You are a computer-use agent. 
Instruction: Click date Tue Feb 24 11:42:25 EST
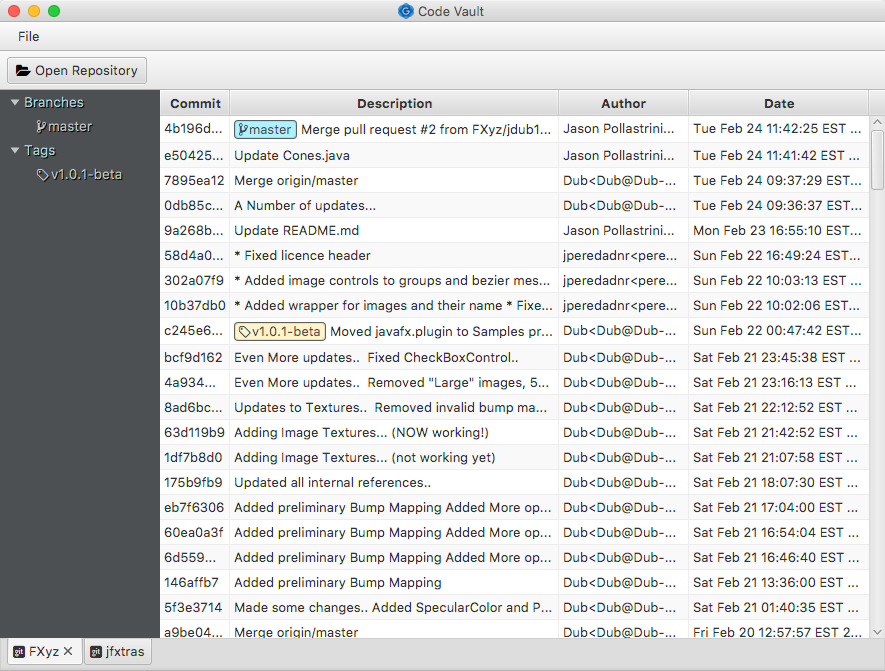click(777, 129)
